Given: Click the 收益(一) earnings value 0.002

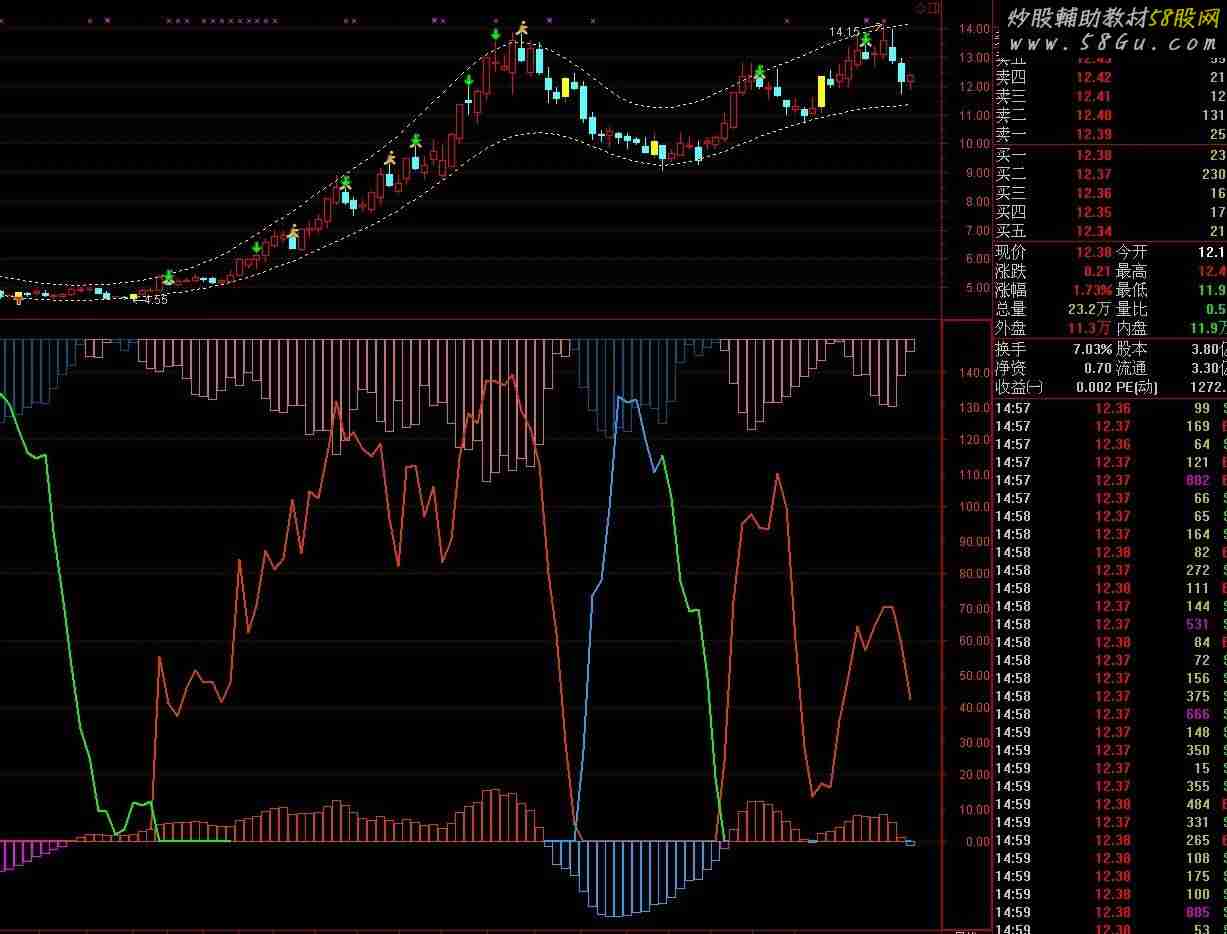Looking at the screenshot, I should pos(1094,388).
